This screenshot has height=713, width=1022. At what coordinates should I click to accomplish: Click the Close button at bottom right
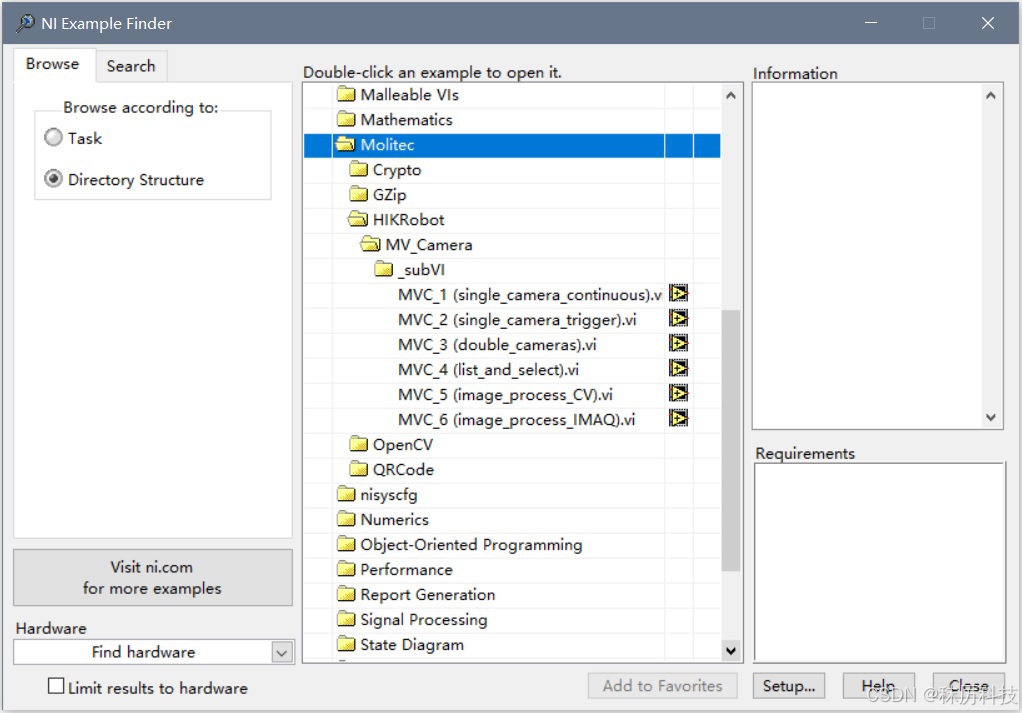tap(969, 686)
